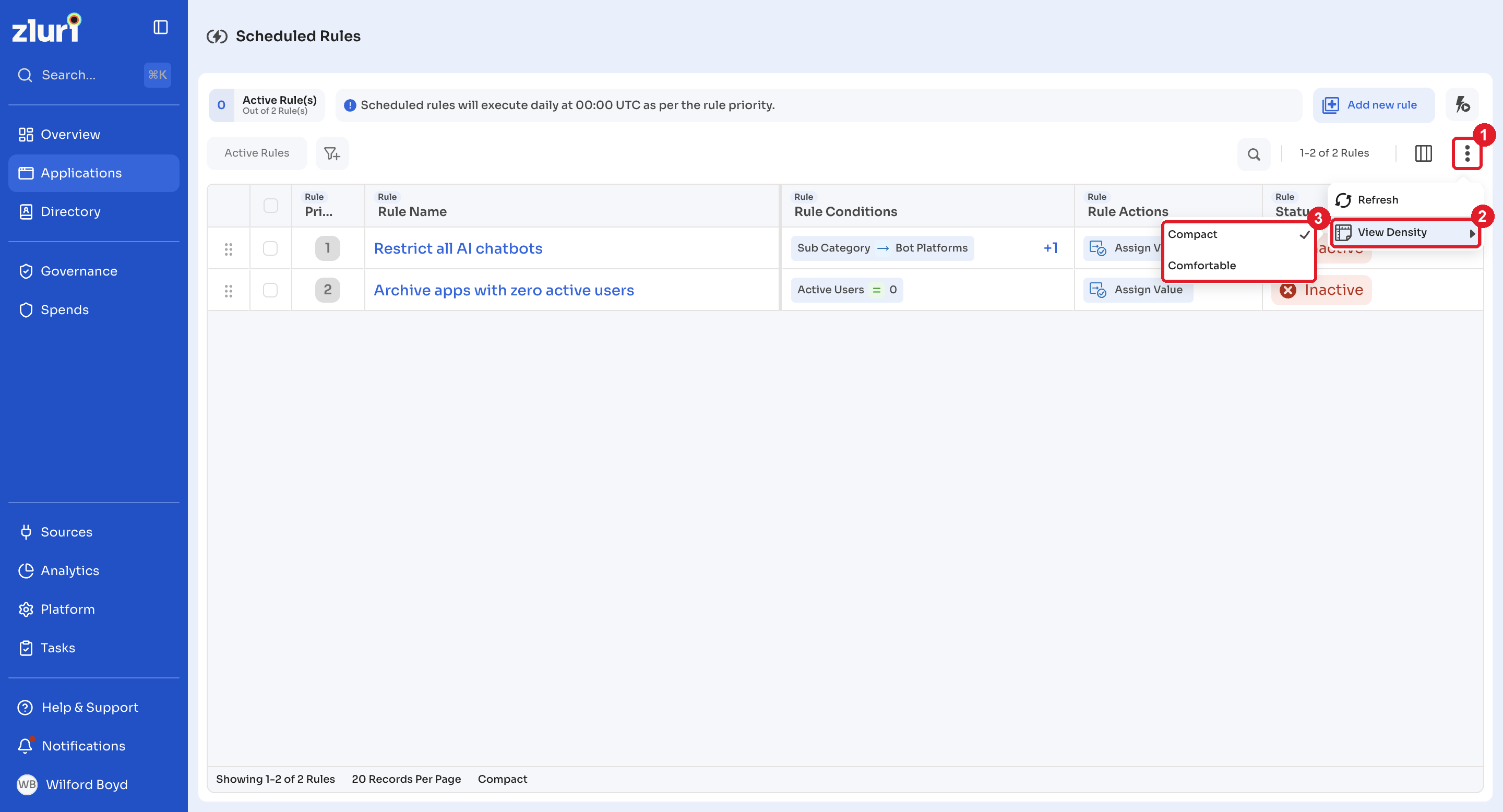This screenshot has height=812, width=1503.
Task: Check the Restrict all AI chatbots row
Action: (270, 248)
